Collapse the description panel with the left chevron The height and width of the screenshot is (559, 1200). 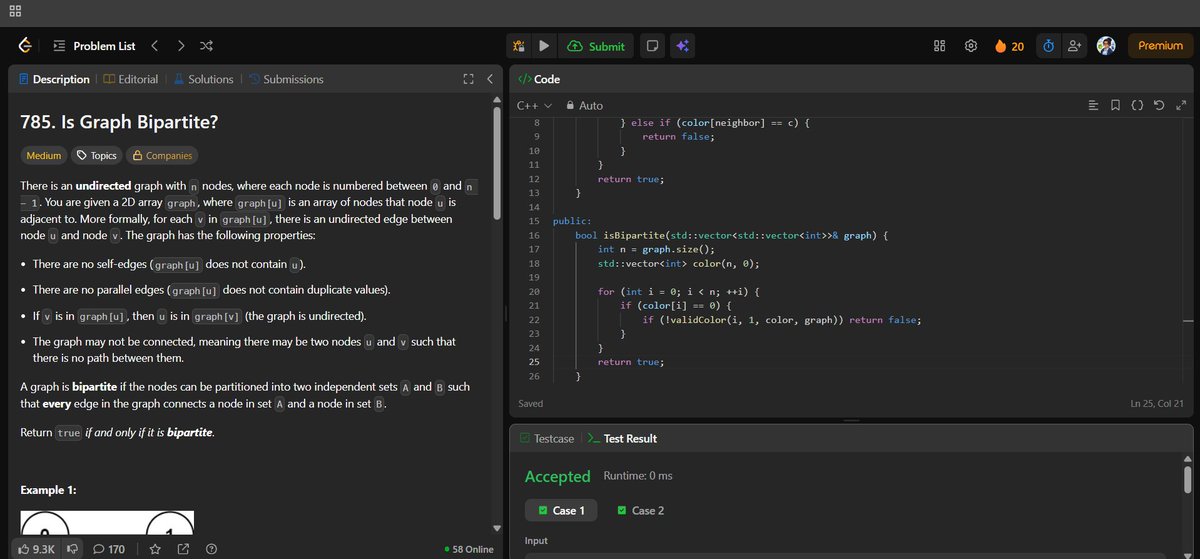[489, 79]
